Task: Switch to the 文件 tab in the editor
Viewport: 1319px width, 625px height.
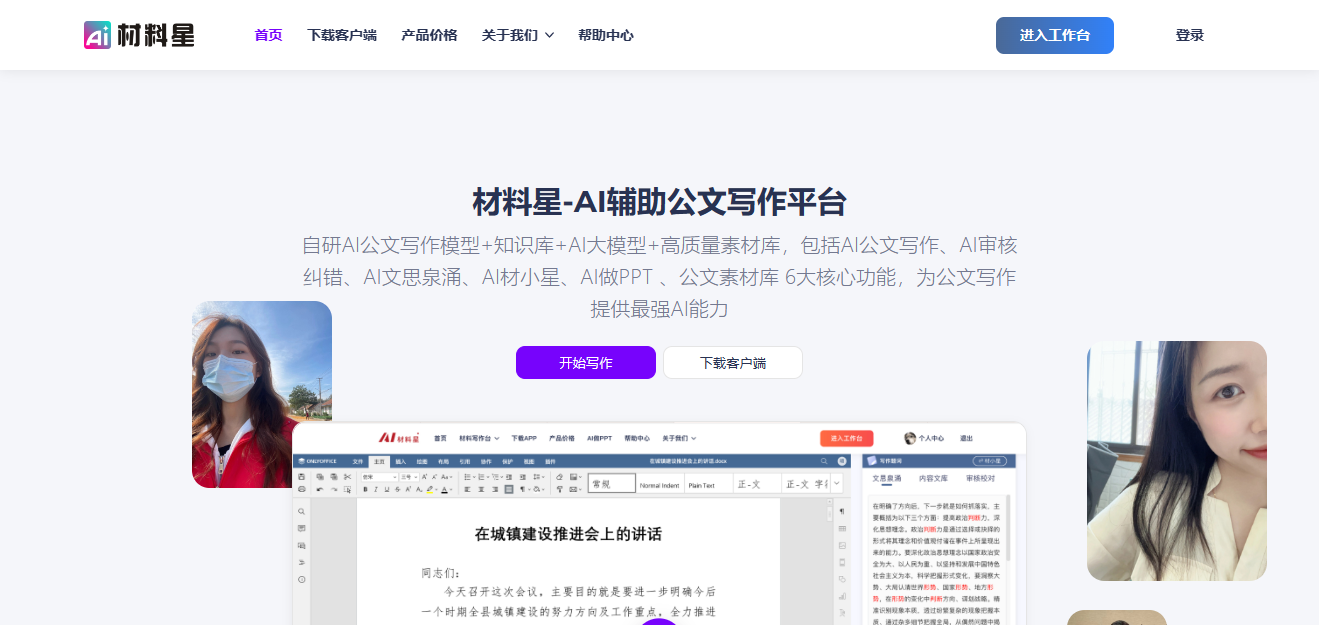Action: [x=358, y=461]
